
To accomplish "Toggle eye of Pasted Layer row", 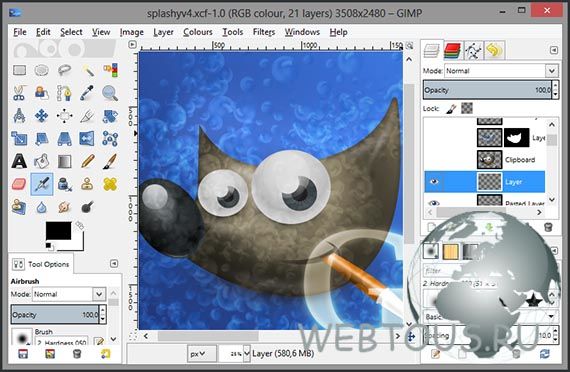I will tap(434, 203).
